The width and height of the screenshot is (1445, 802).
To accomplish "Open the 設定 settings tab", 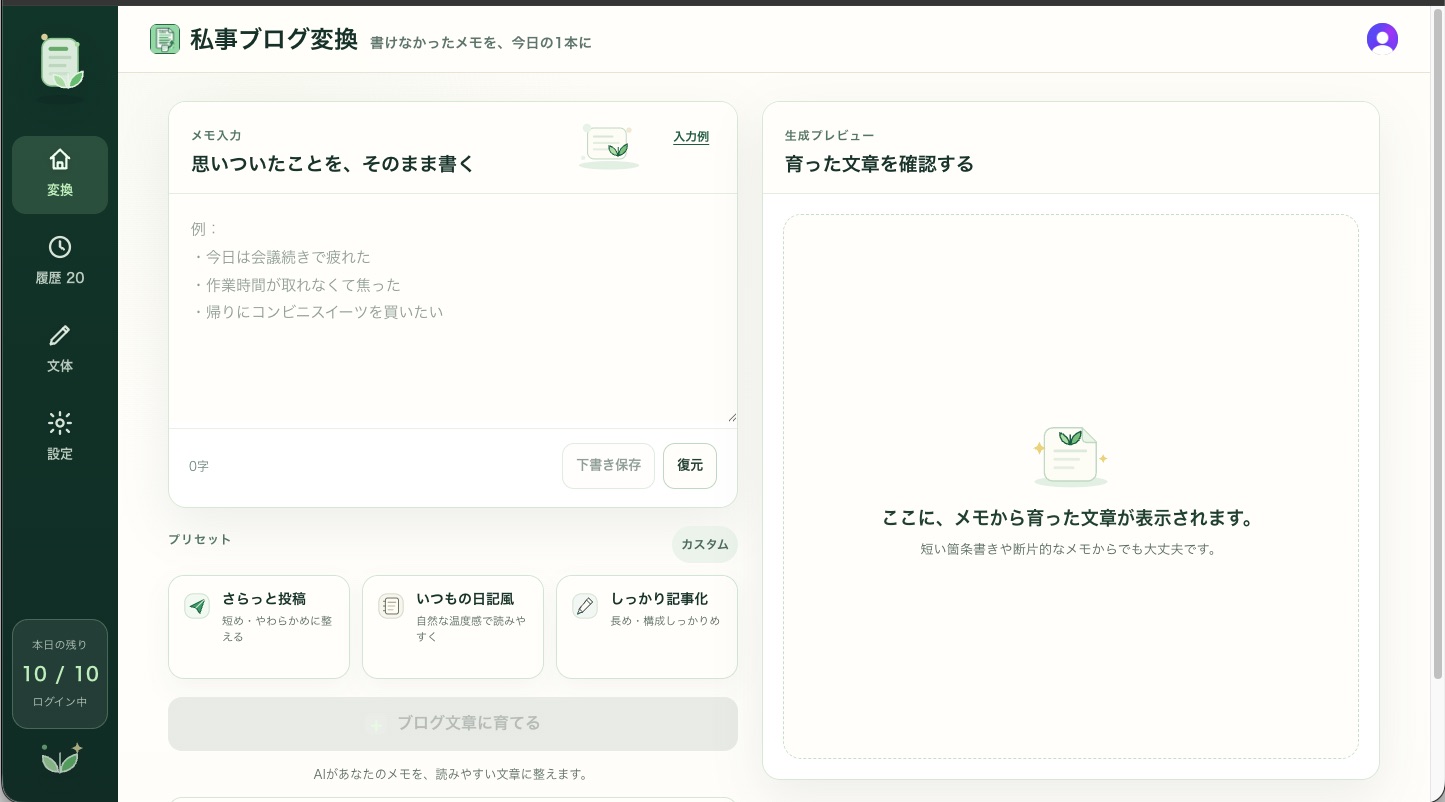I will click(x=60, y=439).
